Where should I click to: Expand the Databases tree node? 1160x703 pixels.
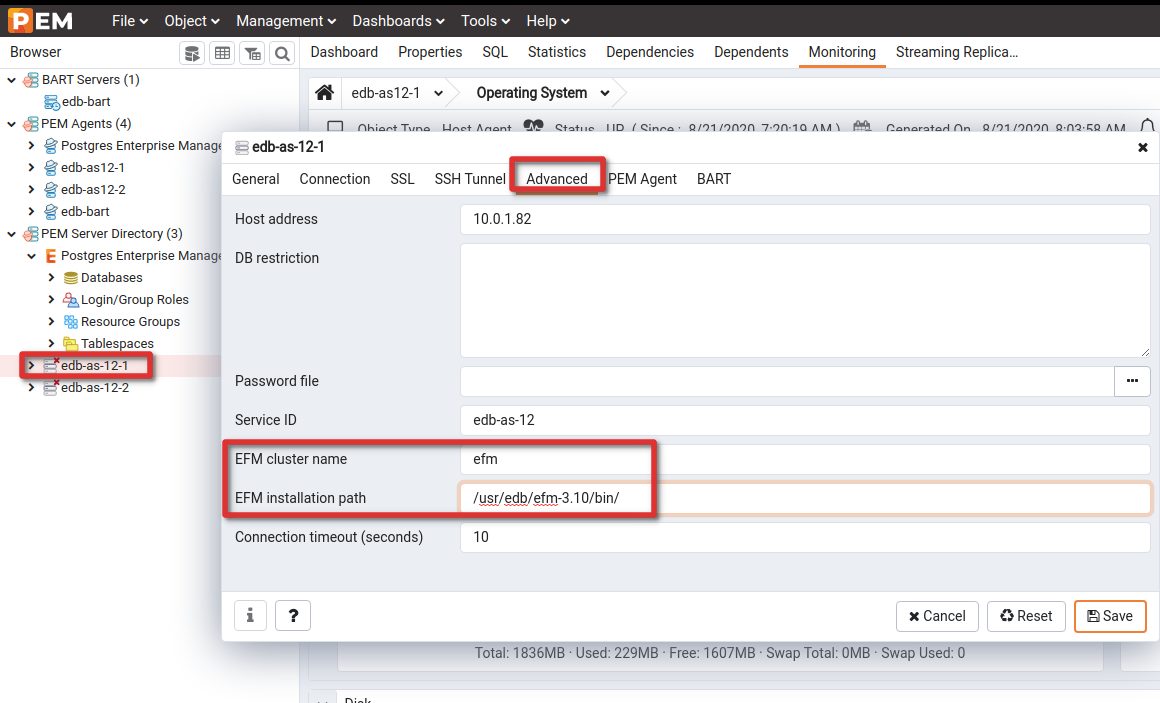[x=51, y=278]
